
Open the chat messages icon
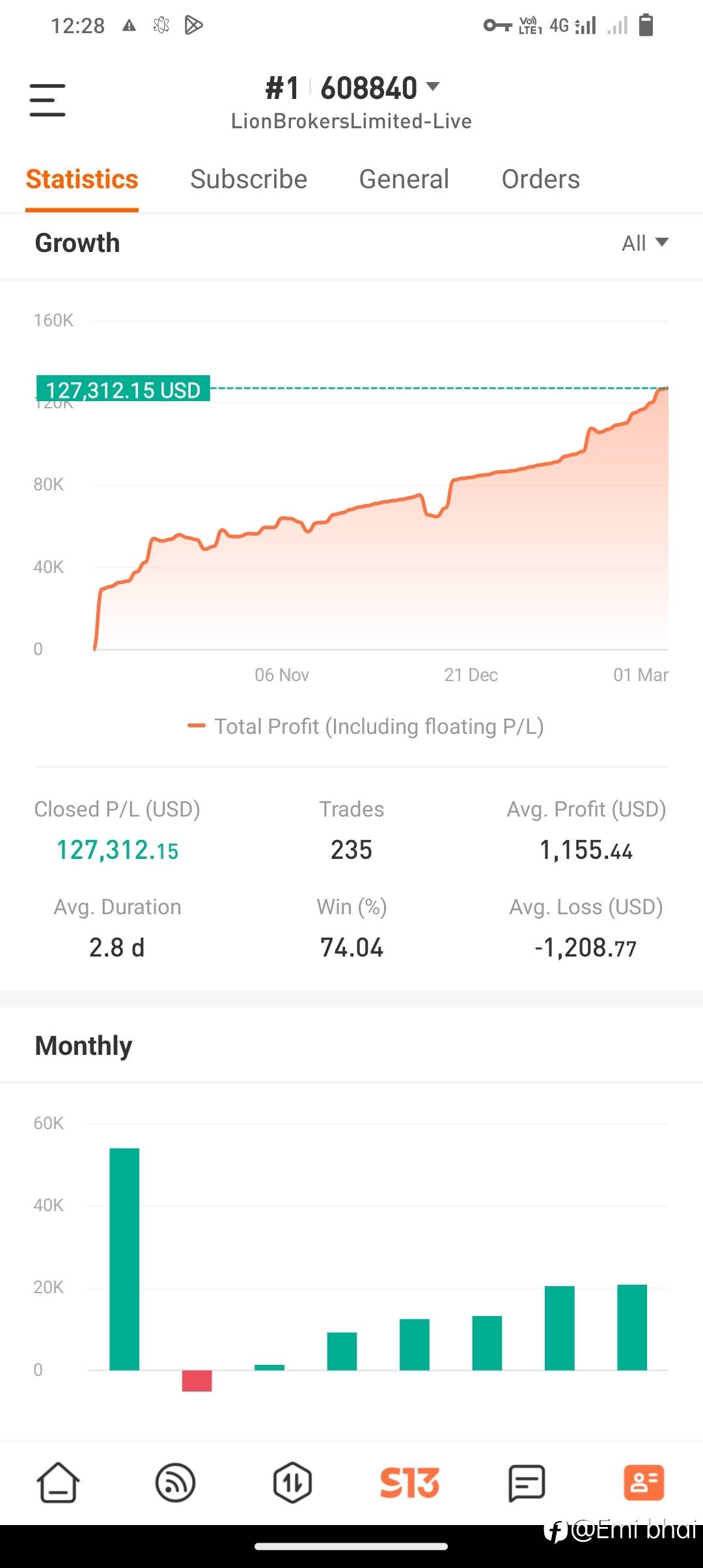527,1483
